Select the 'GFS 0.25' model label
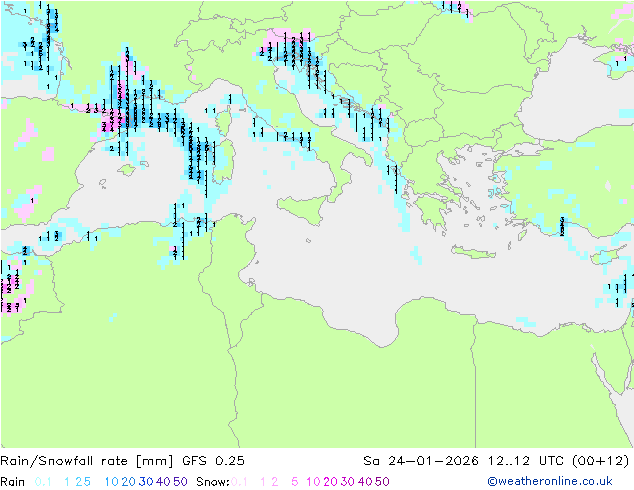Image resolution: width=634 pixels, height=490 pixels. tap(213, 461)
